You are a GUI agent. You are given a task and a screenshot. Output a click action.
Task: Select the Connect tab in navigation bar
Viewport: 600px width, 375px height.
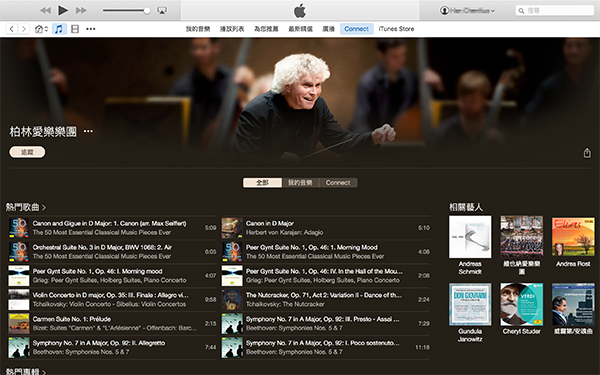pos(356,29)
